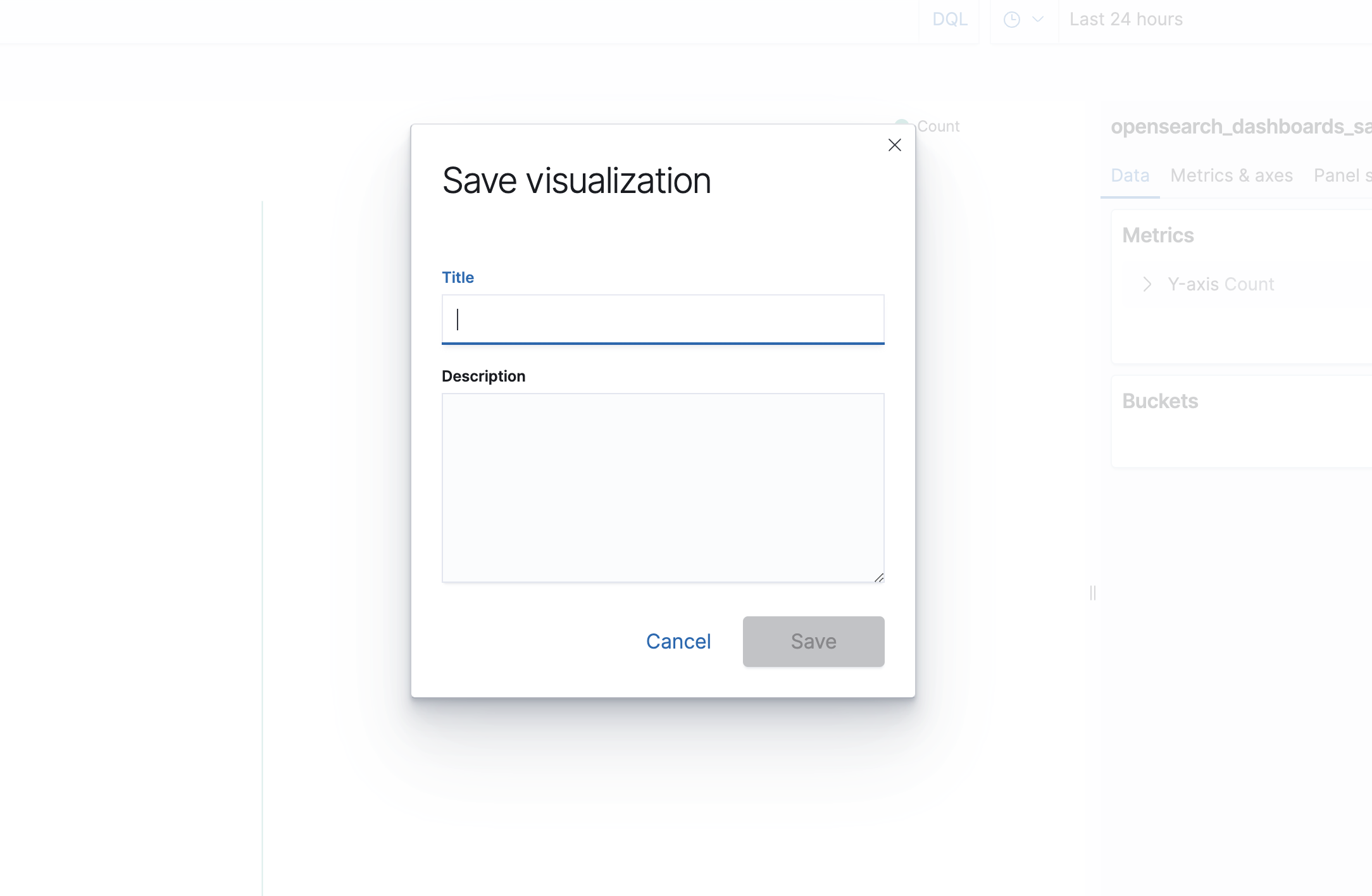Image resolution: width=1372 pixels, height=896 pixels.
Task: Open the time range chevron dropdown
Action: coord(1038,19)
